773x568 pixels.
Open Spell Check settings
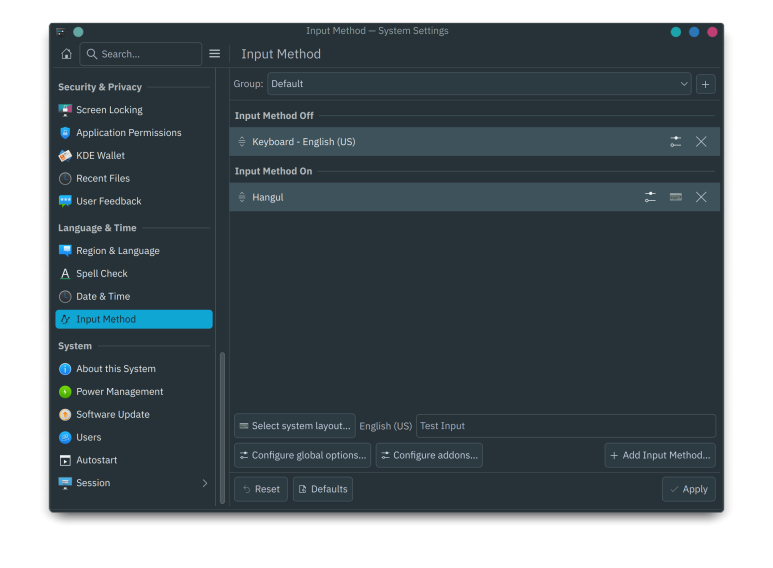[x=134, y=274]
